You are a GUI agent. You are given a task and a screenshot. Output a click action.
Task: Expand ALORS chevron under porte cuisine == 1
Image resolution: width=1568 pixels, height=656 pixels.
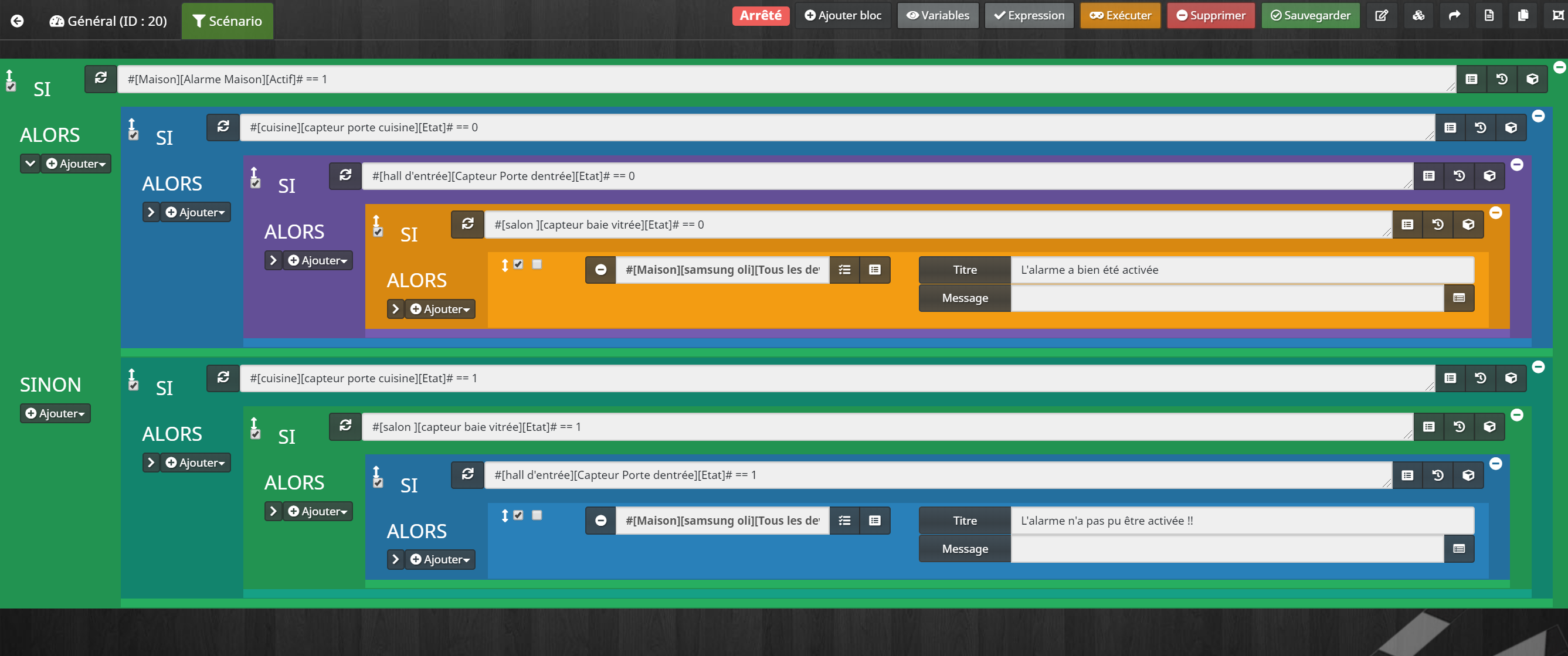click(x=151, y=463)
